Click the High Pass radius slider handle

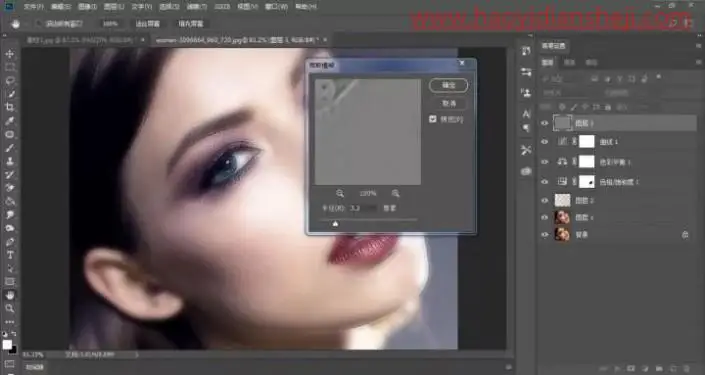click(335, 223)
